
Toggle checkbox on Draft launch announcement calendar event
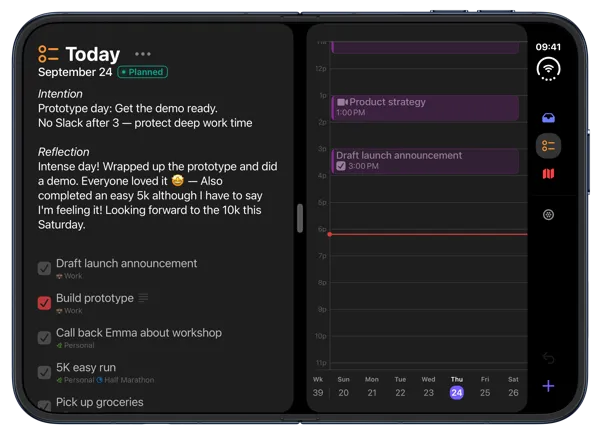pos(341,166)
